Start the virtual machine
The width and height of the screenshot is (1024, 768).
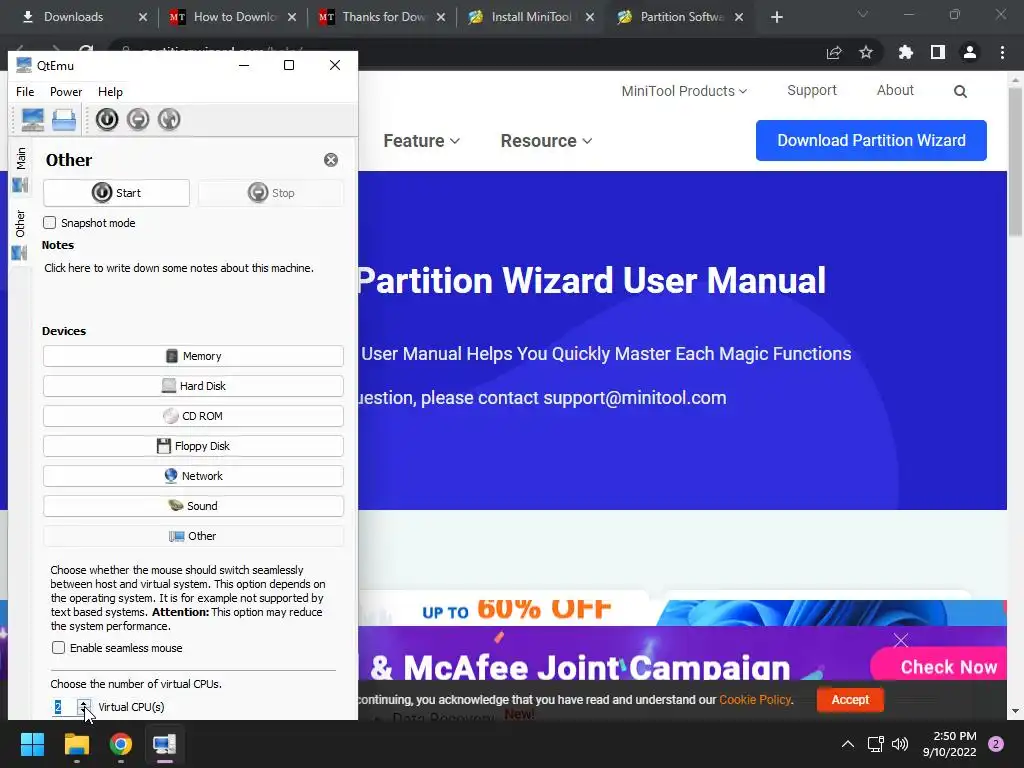116,193
